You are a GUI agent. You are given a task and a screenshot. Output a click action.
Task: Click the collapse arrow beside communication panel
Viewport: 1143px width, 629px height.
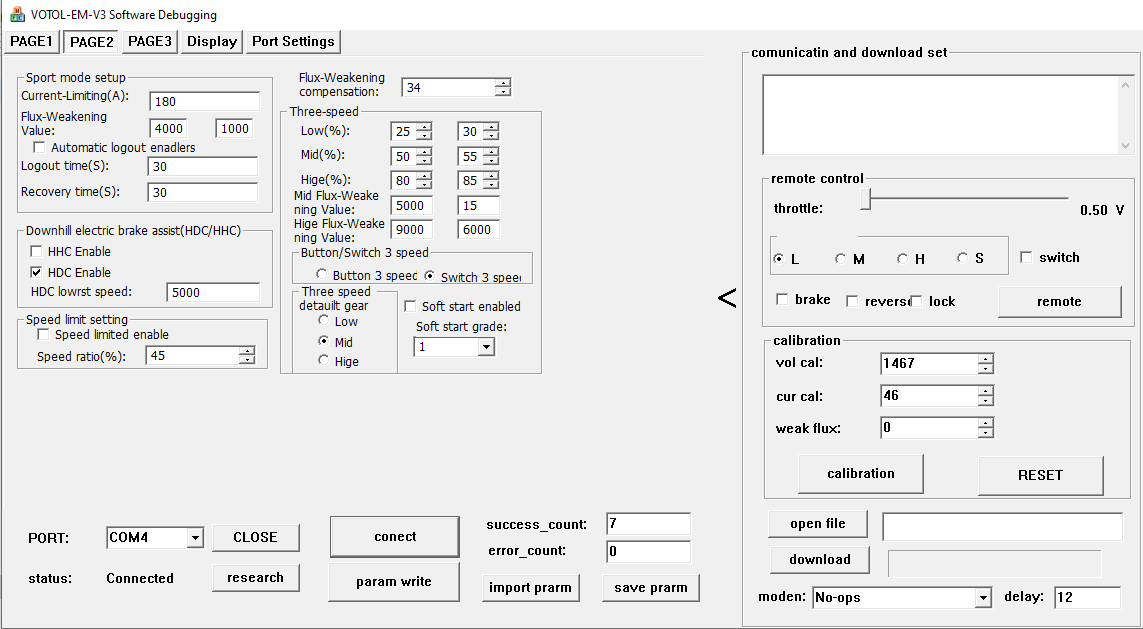(727, 298)
